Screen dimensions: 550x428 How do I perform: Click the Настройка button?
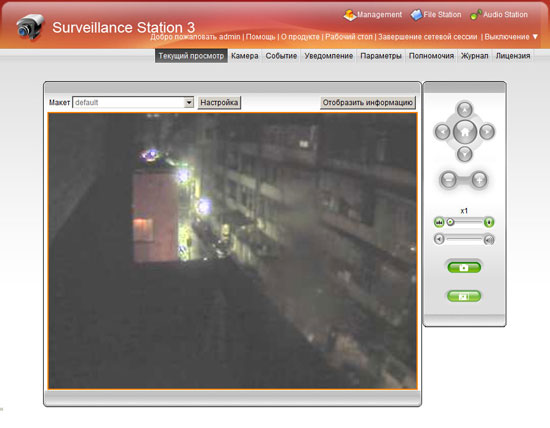pos(219,102)
